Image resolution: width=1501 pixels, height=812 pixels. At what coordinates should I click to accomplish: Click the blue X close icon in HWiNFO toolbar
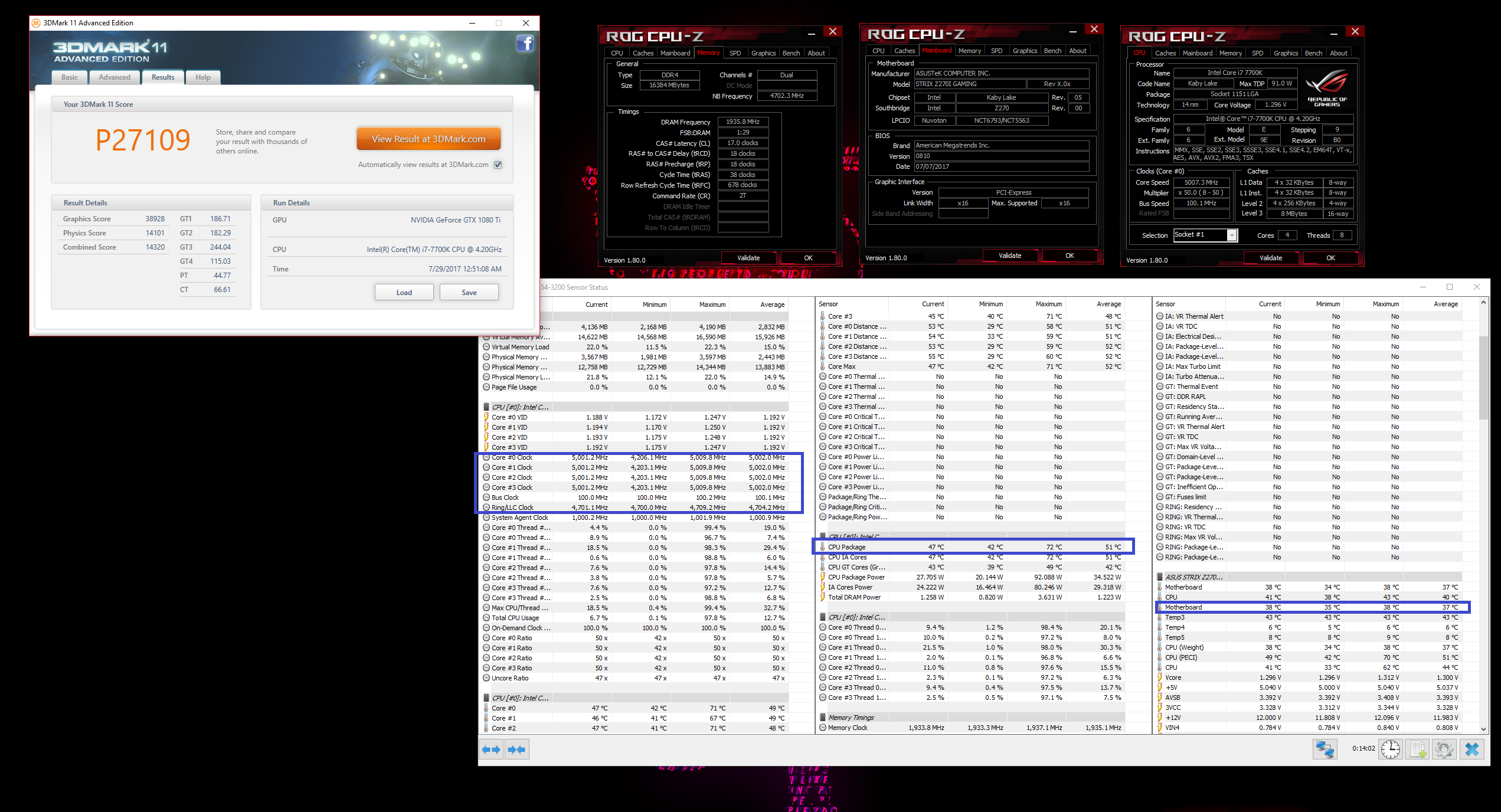click(x=1472, y=749)
